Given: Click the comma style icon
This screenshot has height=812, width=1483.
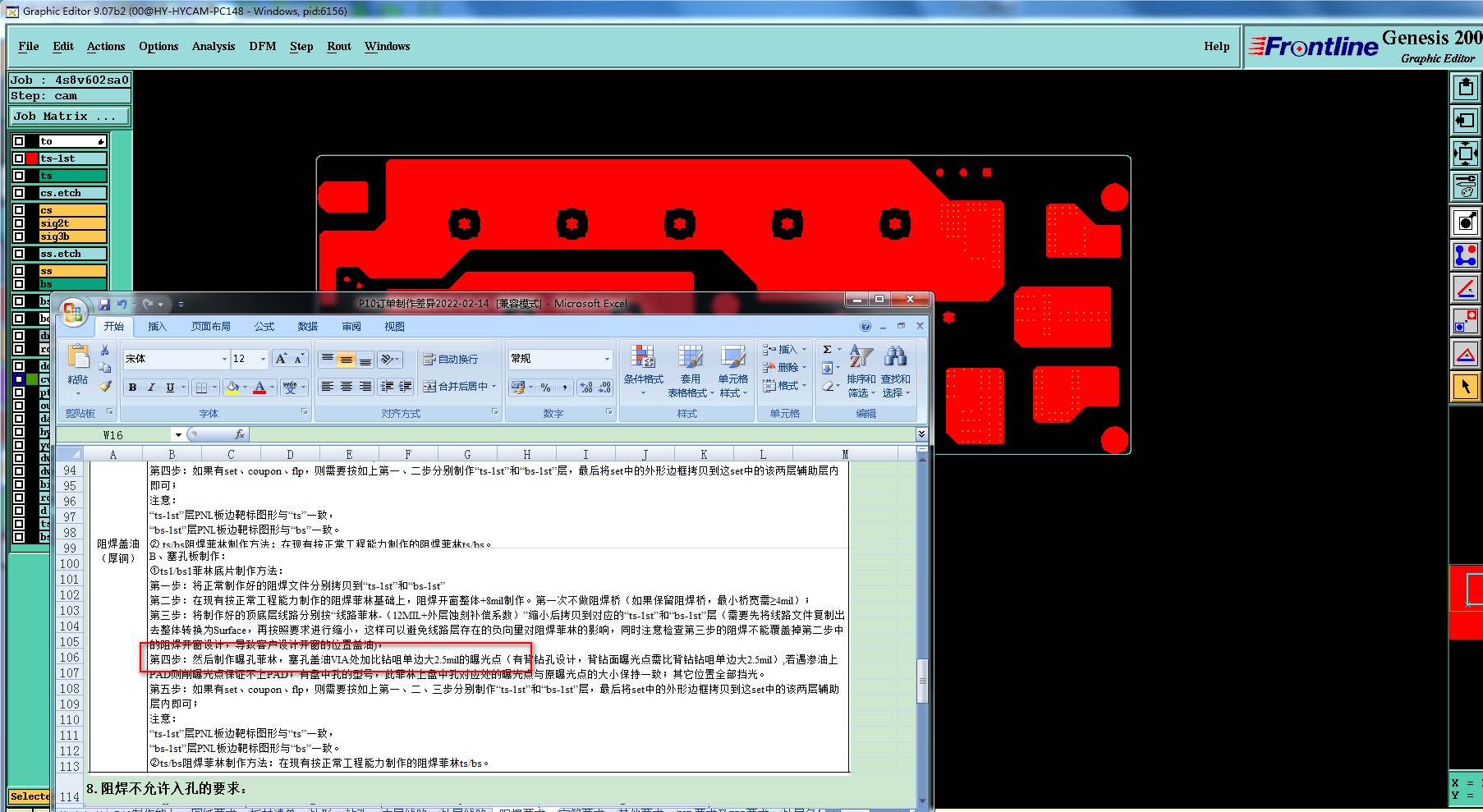Looking at the screenshot, I should tap(565, 388).
